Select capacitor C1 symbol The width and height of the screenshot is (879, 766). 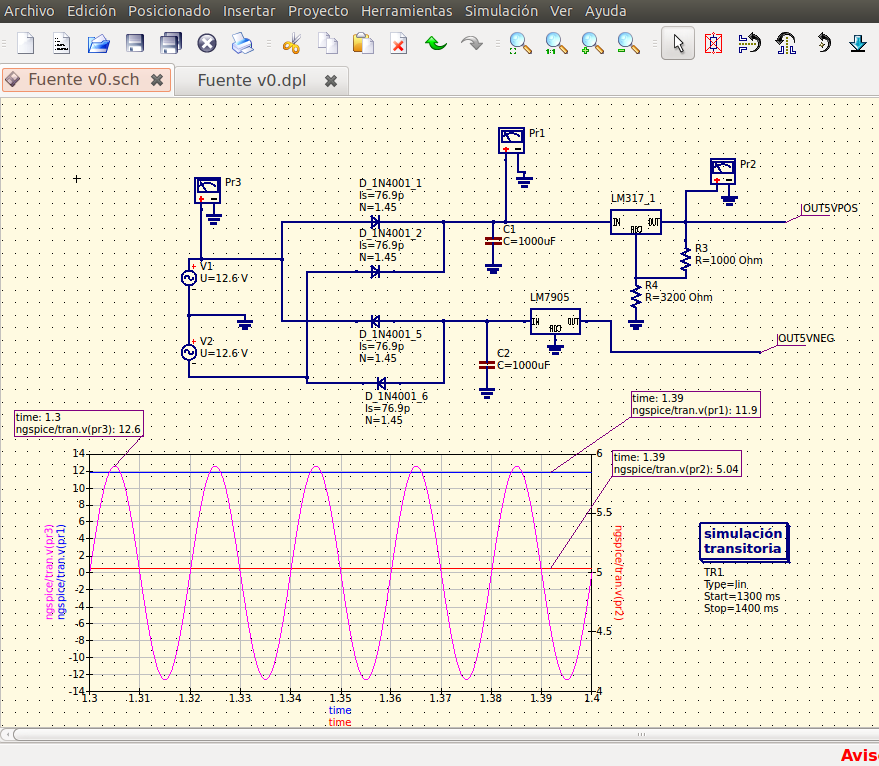point(493,241)
